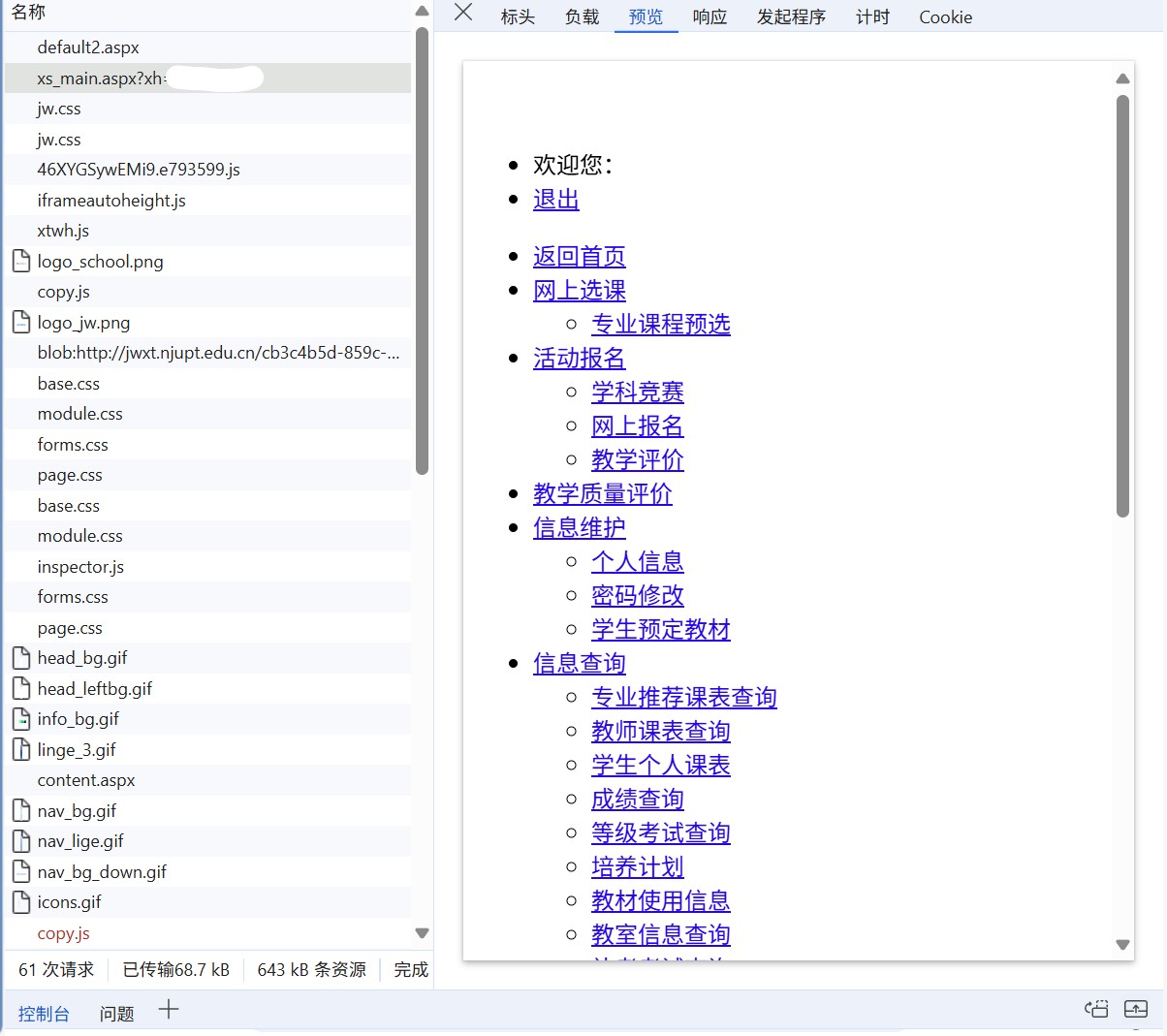Select the content.aspx request
This screenshot has height=1036, width=1167.
point(86,780)
